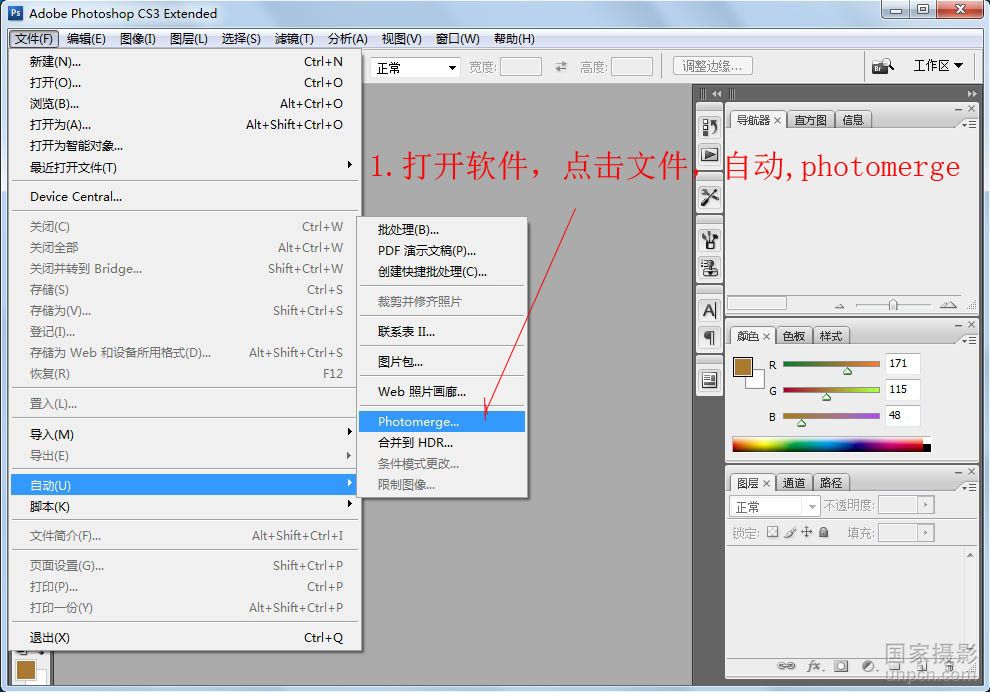Open the 正常 style dropdown in options bar
Image resolution: width=990 pixels, height=692 pixels.
(x=415, y=68)
